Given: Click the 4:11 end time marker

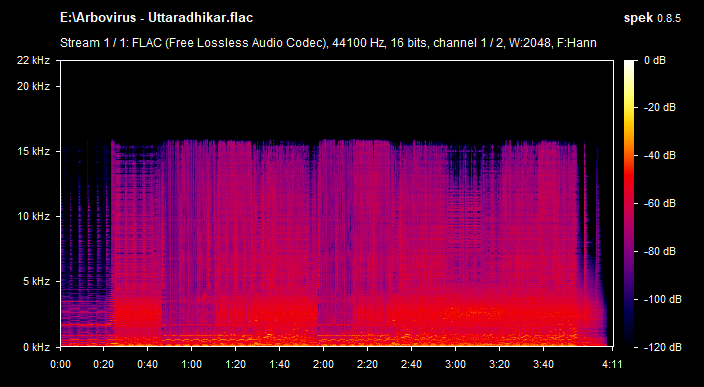Looking at the screenshot, I should point(612,364).
